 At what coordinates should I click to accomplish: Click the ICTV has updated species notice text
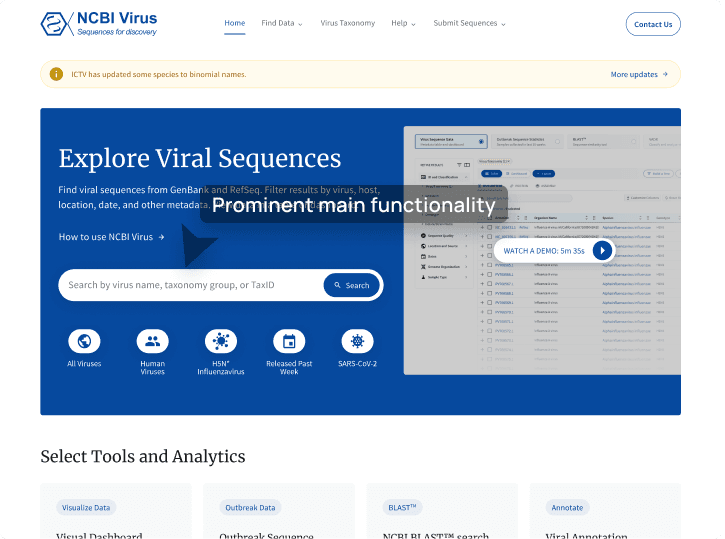pyautogui.click(x=159, y=74)
